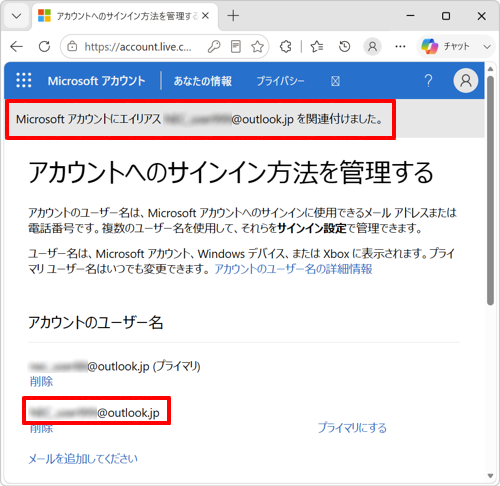Open the account manager avatar
The image size is (500, 486).
point(466,81)
